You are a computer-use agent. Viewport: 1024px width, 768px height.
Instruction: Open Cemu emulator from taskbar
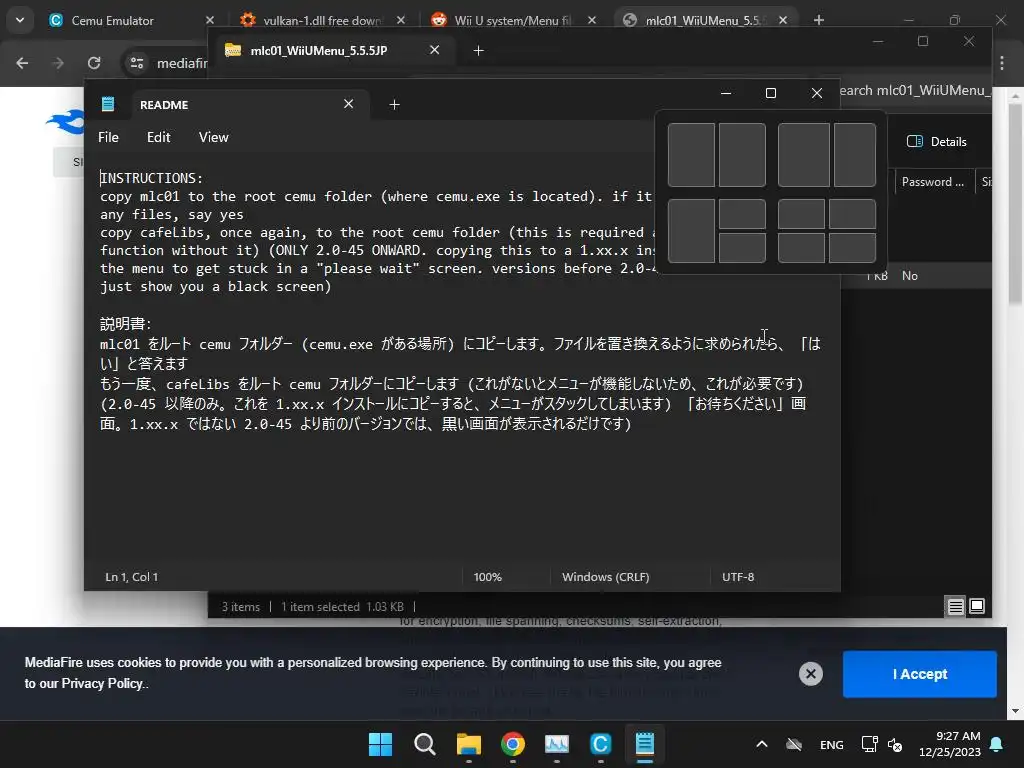(600, 744)
